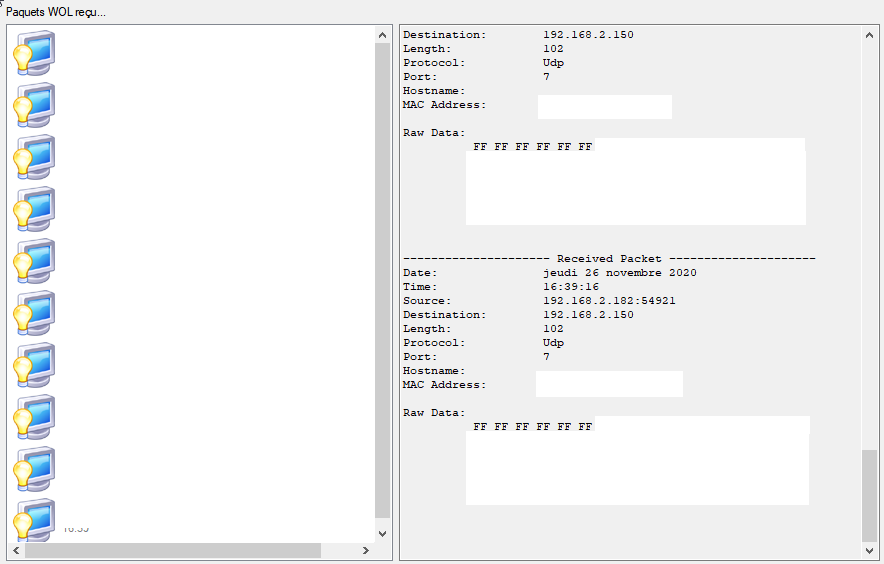The image size is (884, 564).
Task: Select the bottom cut-off WOL packet icon
Action: pyautogui.click(x=34, y=519)
